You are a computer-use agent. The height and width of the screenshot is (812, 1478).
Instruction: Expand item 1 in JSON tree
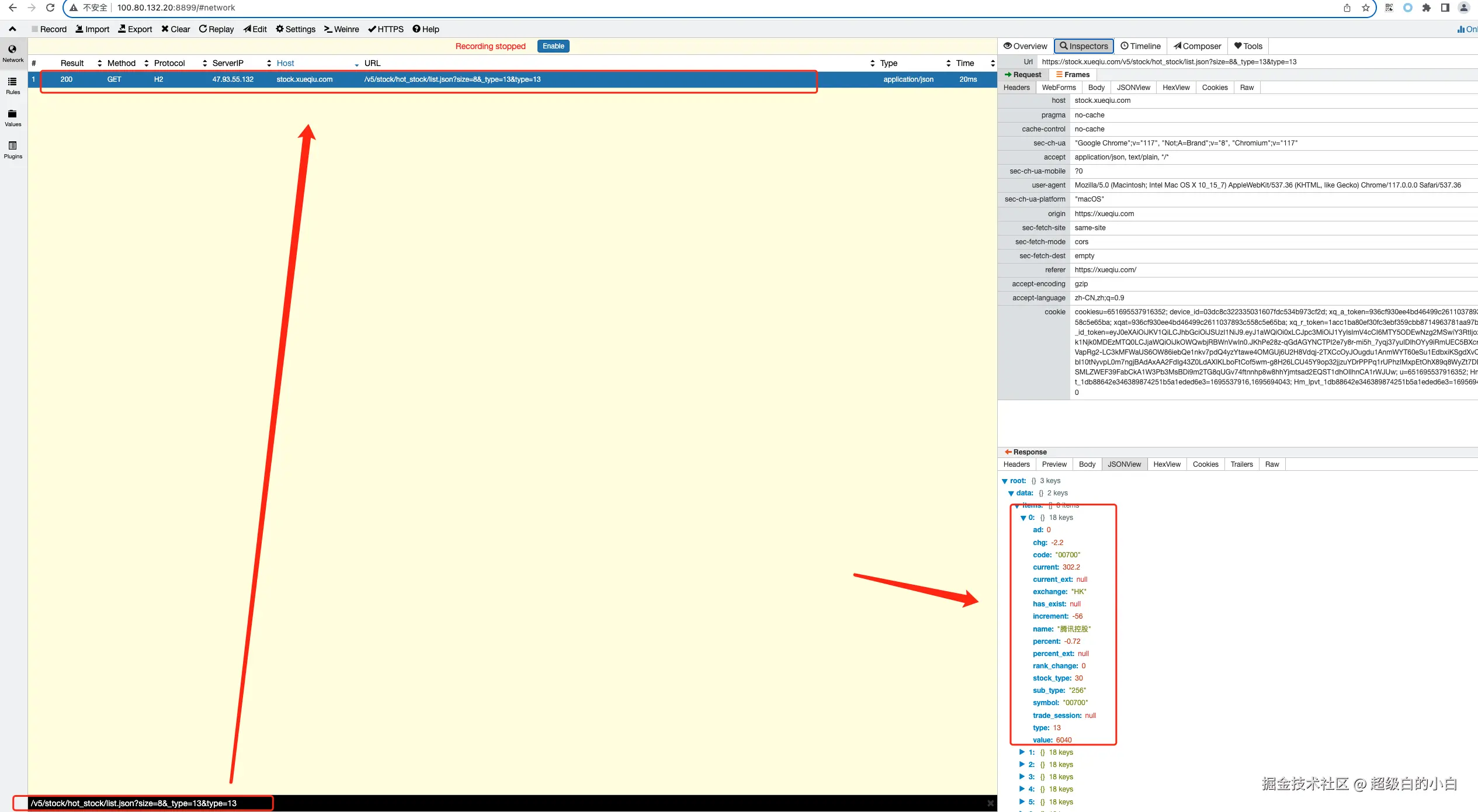pos(1022,752)
